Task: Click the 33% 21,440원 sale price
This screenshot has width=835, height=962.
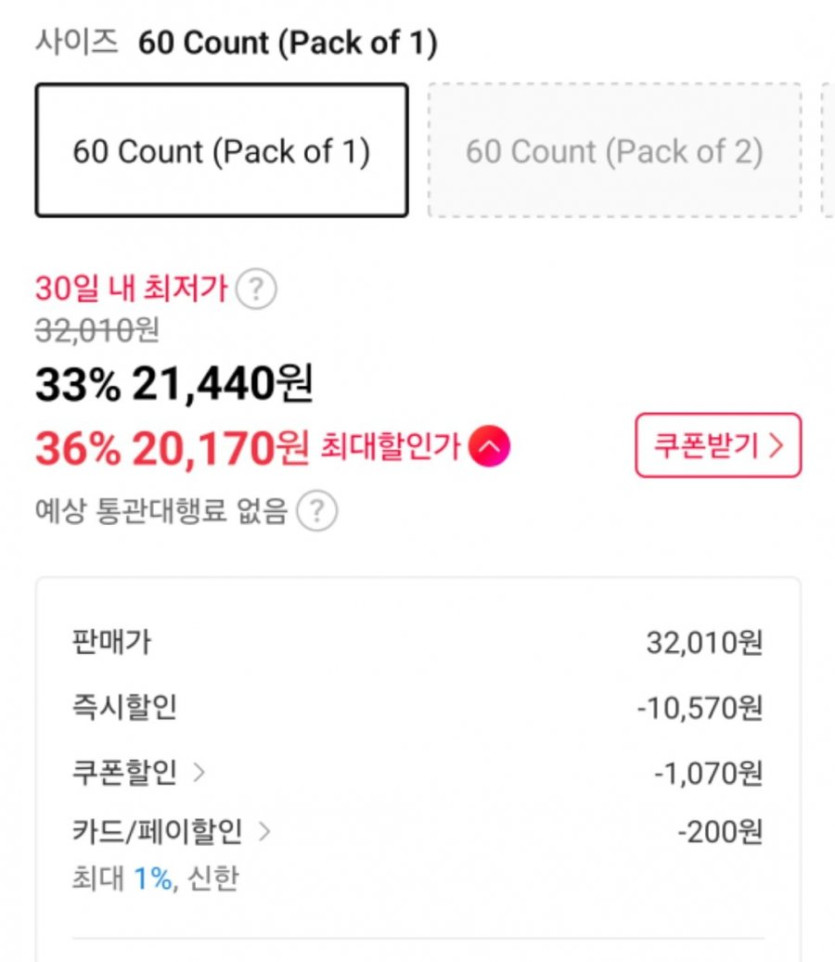Action: point(174,384)
